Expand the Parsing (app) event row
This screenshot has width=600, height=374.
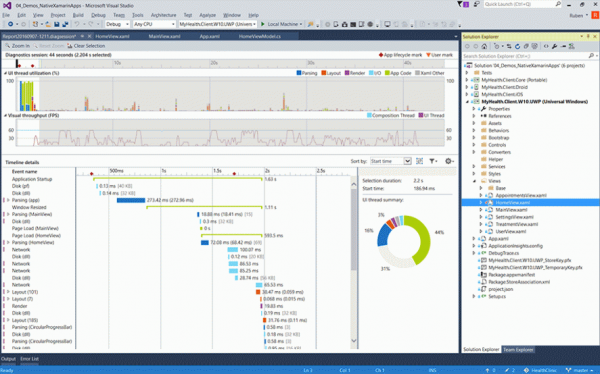click(8, 200)
